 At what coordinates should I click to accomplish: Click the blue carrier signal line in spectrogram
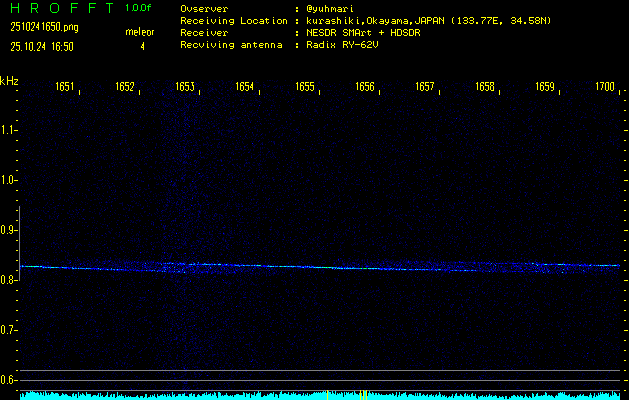click(x=300, y=267)
